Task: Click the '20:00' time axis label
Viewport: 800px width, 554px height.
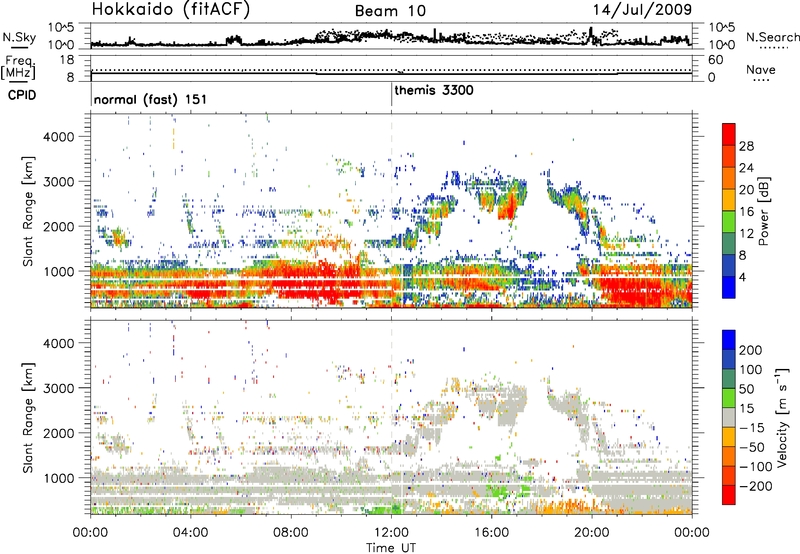Action: (592, 533)
